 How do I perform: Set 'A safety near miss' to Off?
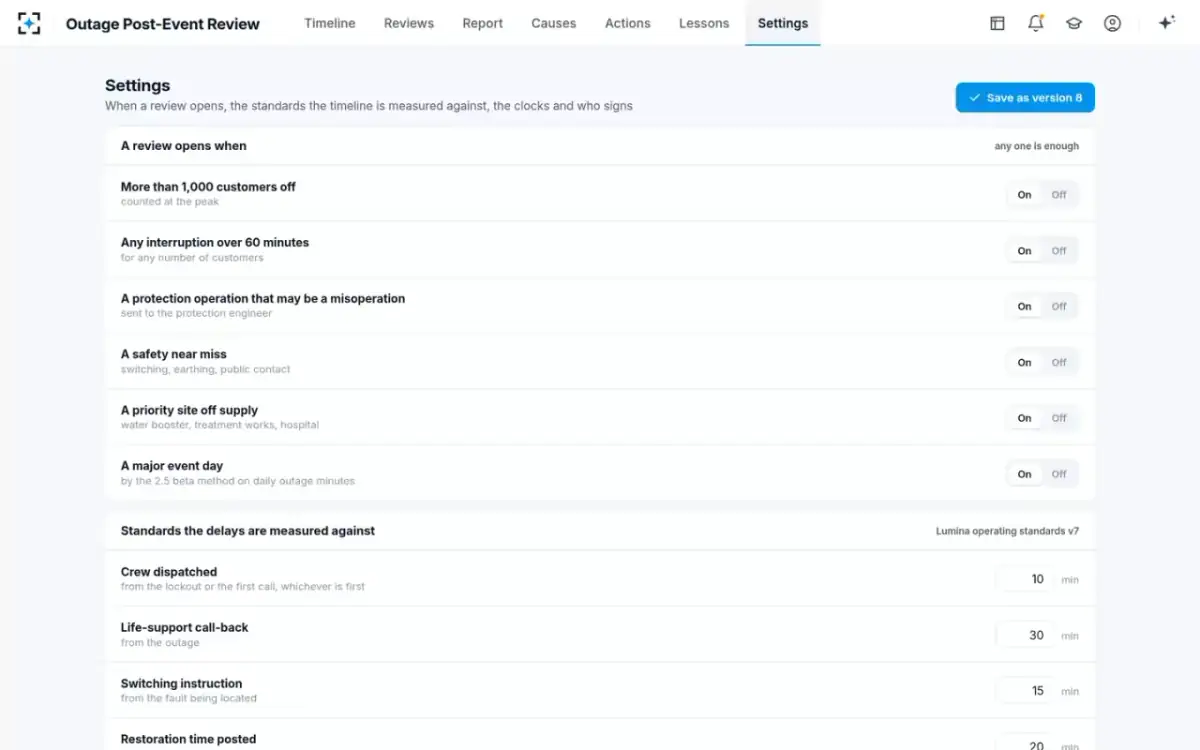[x=1059, y=363]
